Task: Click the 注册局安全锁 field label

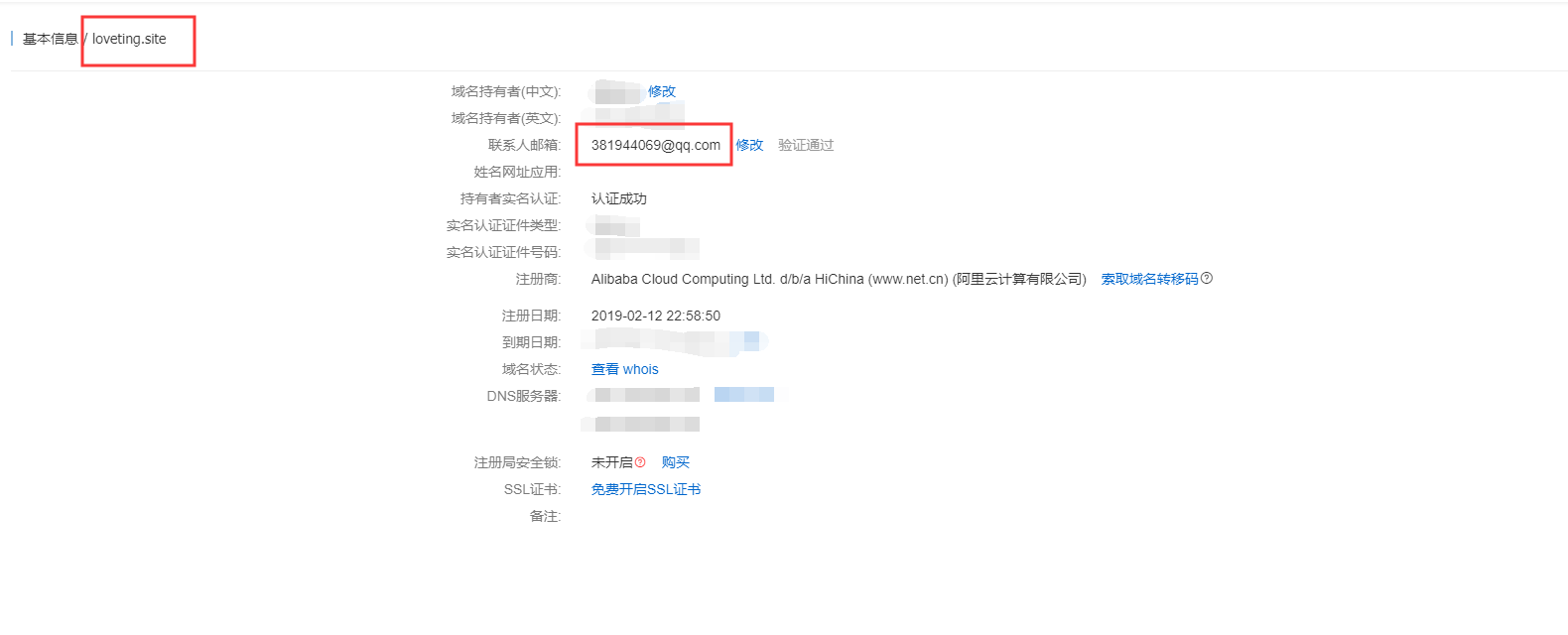Action: (517, 462)
